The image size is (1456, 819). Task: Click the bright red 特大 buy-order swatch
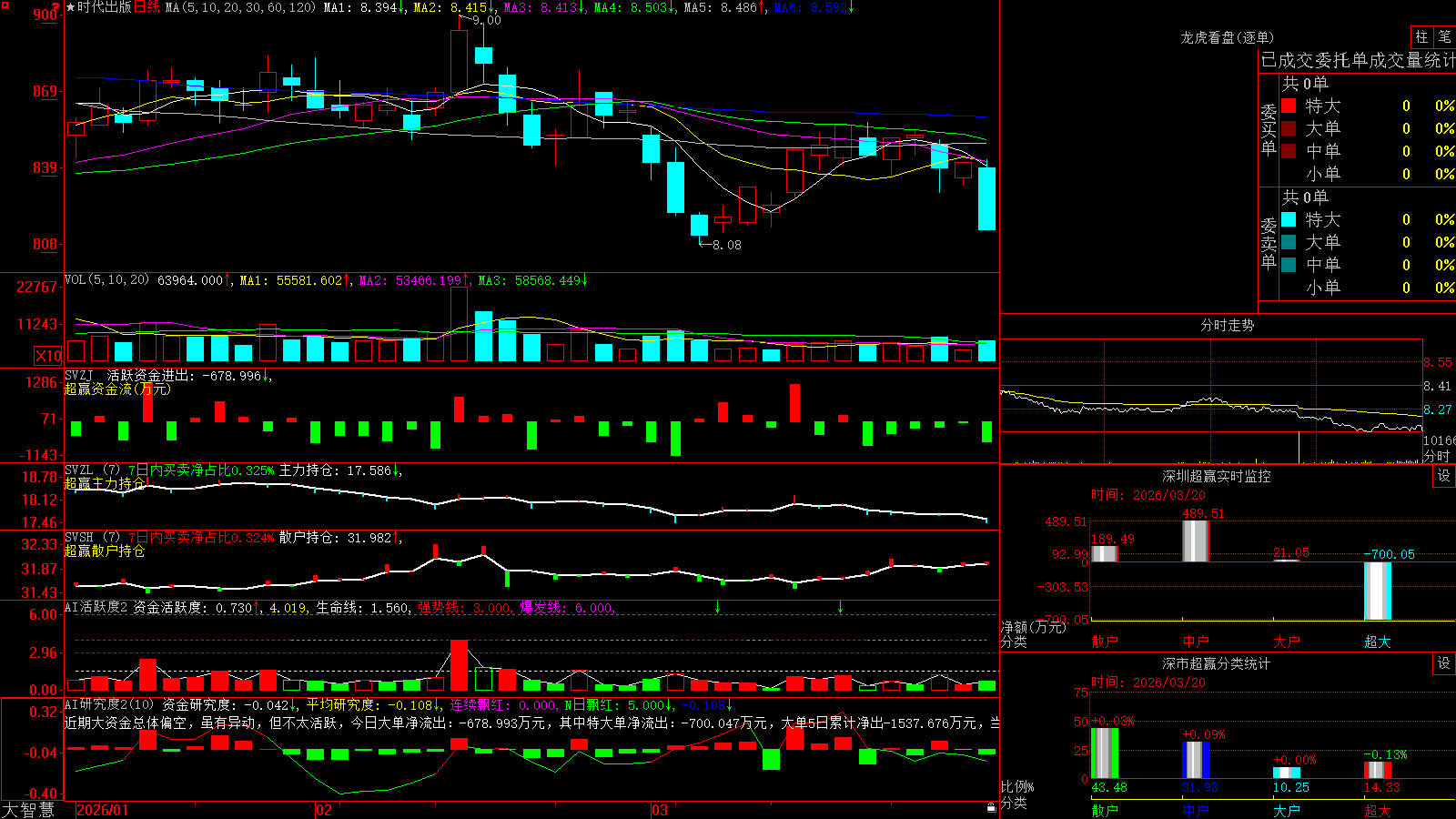1289,106
